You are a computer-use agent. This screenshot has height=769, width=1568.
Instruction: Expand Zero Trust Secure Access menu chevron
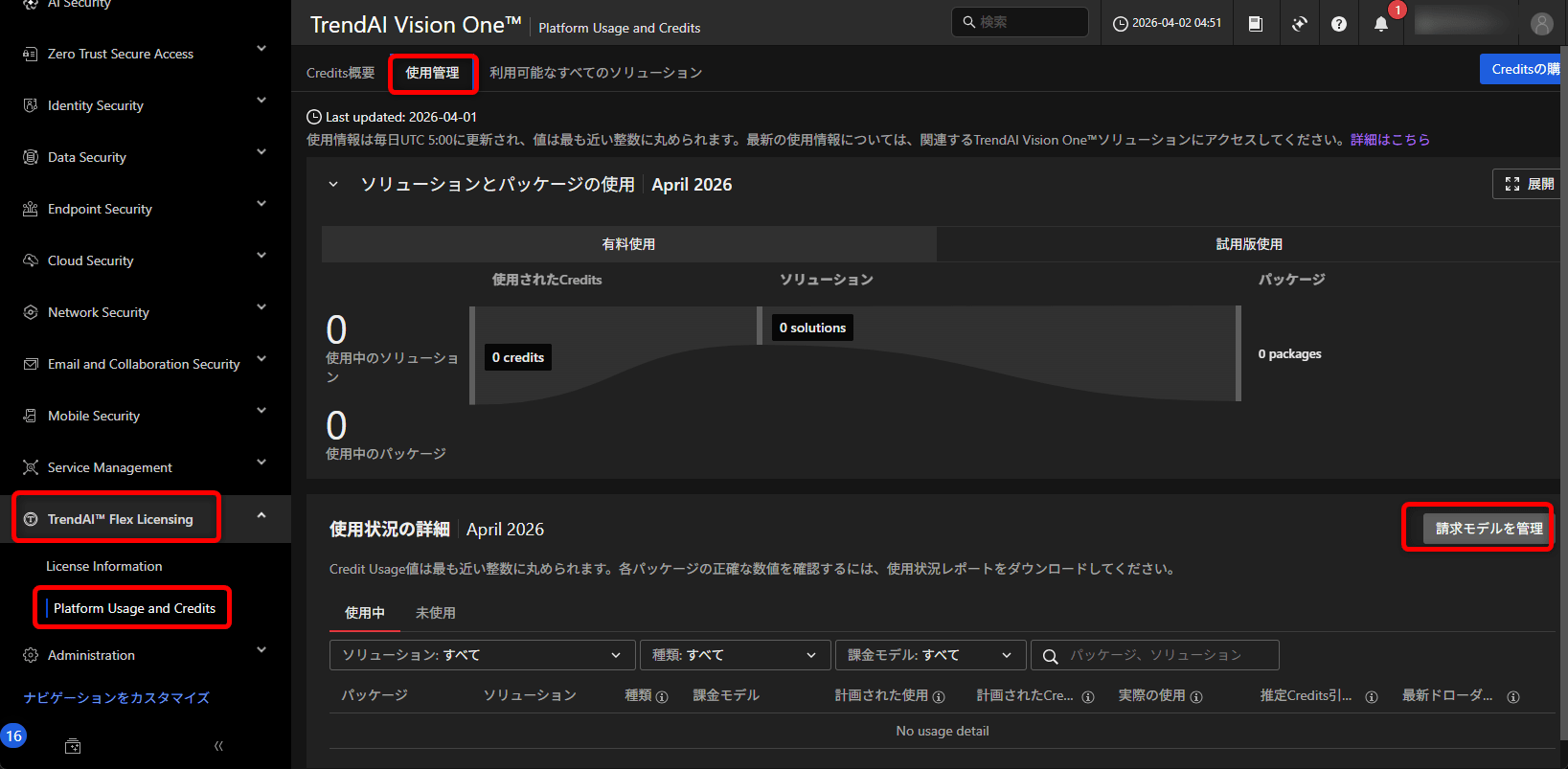[261, 49]
